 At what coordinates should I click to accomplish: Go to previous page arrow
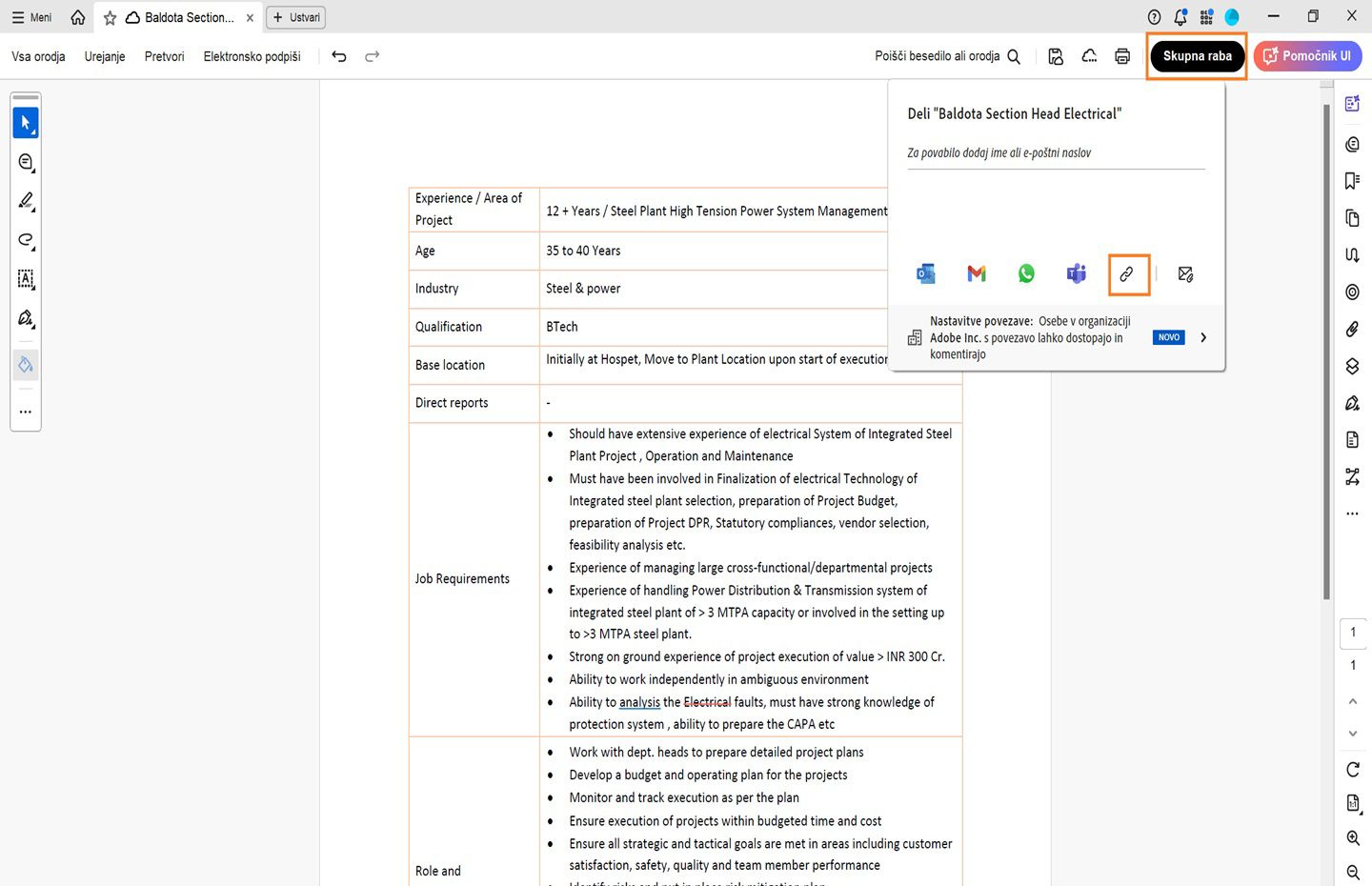click(1353, 701)
